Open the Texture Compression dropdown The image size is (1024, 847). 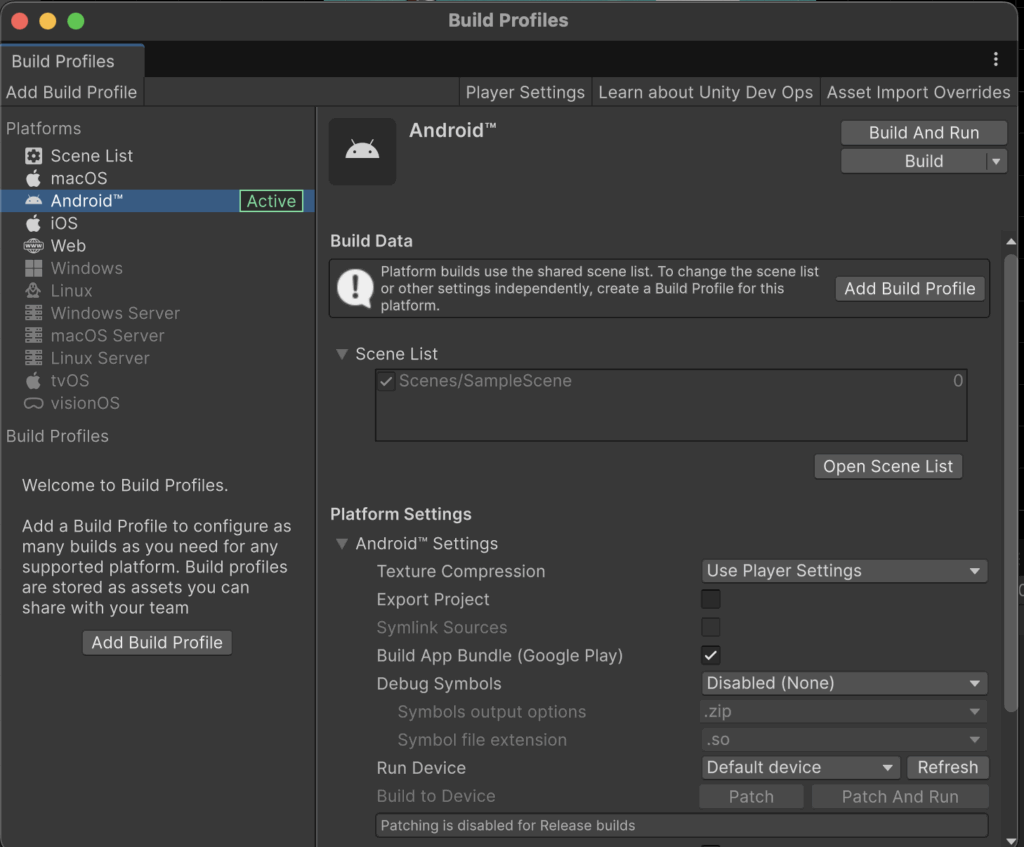click(x=843, y=571)
